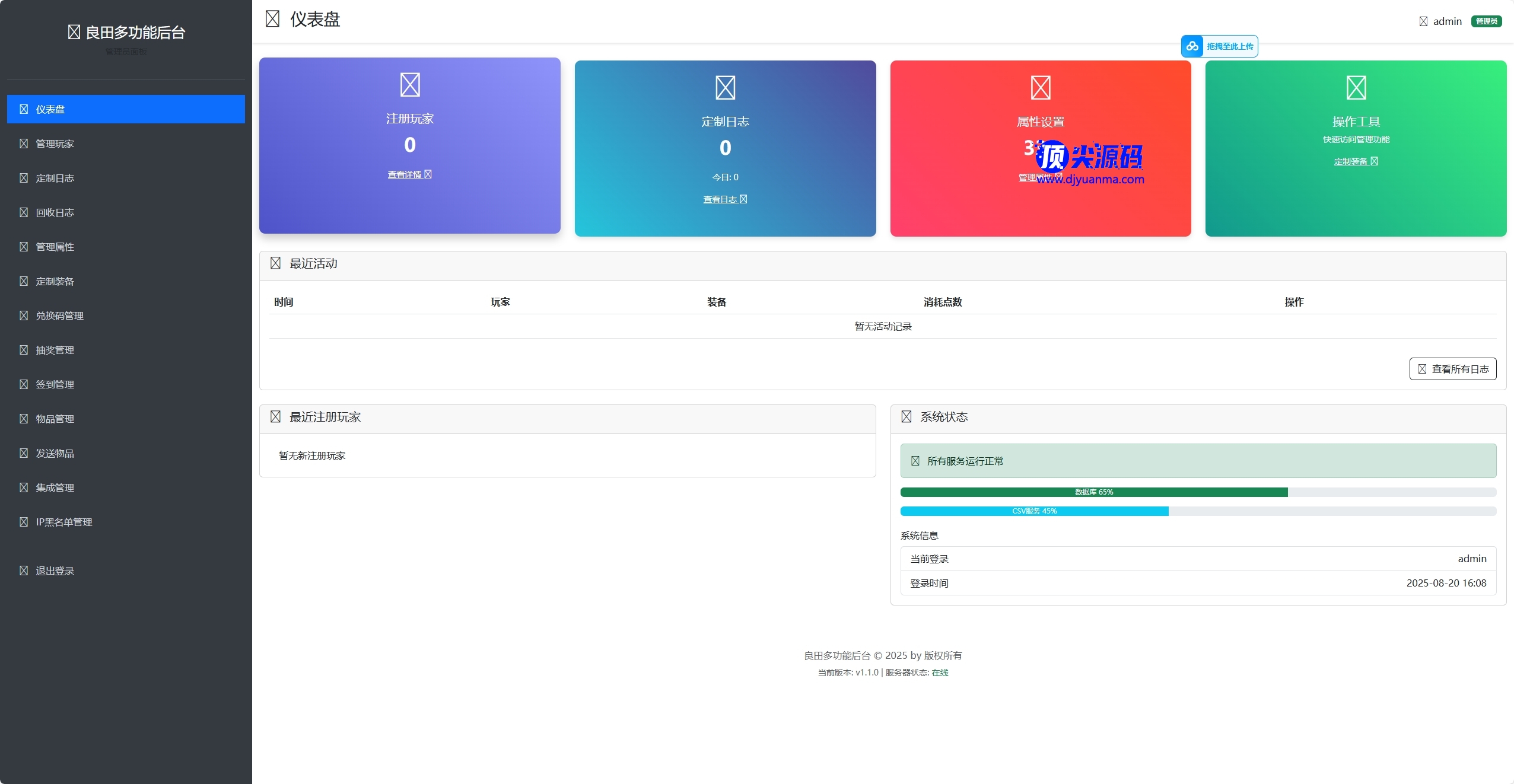Go to 兑换码管理 sidebar menu
Viewport: 1514px width, 784px height.
[59, 315]
